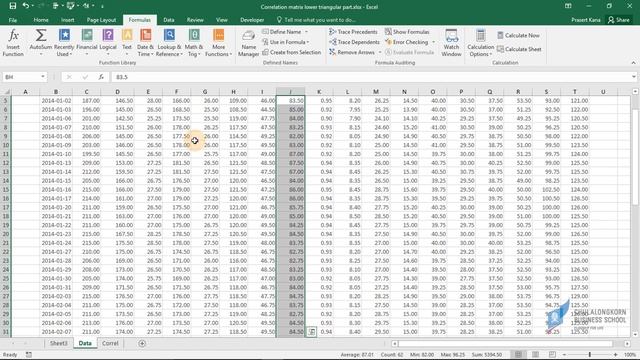The height and width of the screenshot is (360, 640).
Task: Switch to the Page Layout tab
Action: [x=101, y=20]
